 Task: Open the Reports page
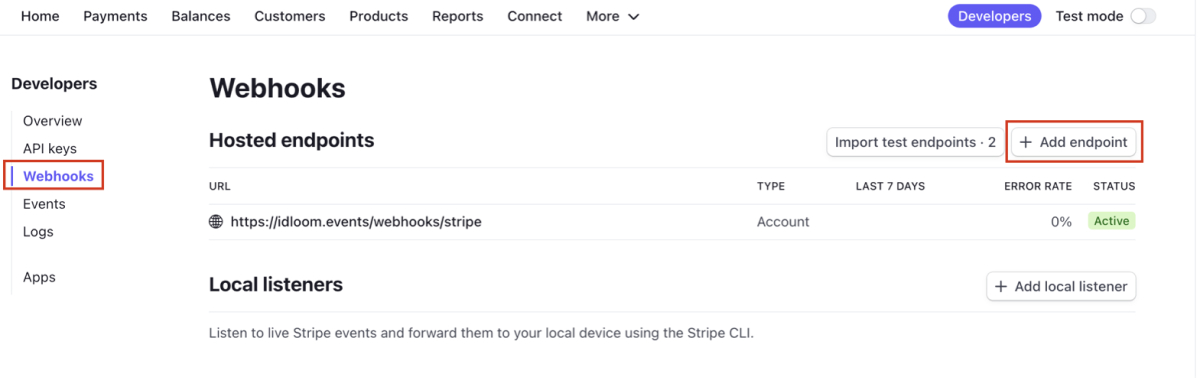pyautogui.click(x=458, y=16)
